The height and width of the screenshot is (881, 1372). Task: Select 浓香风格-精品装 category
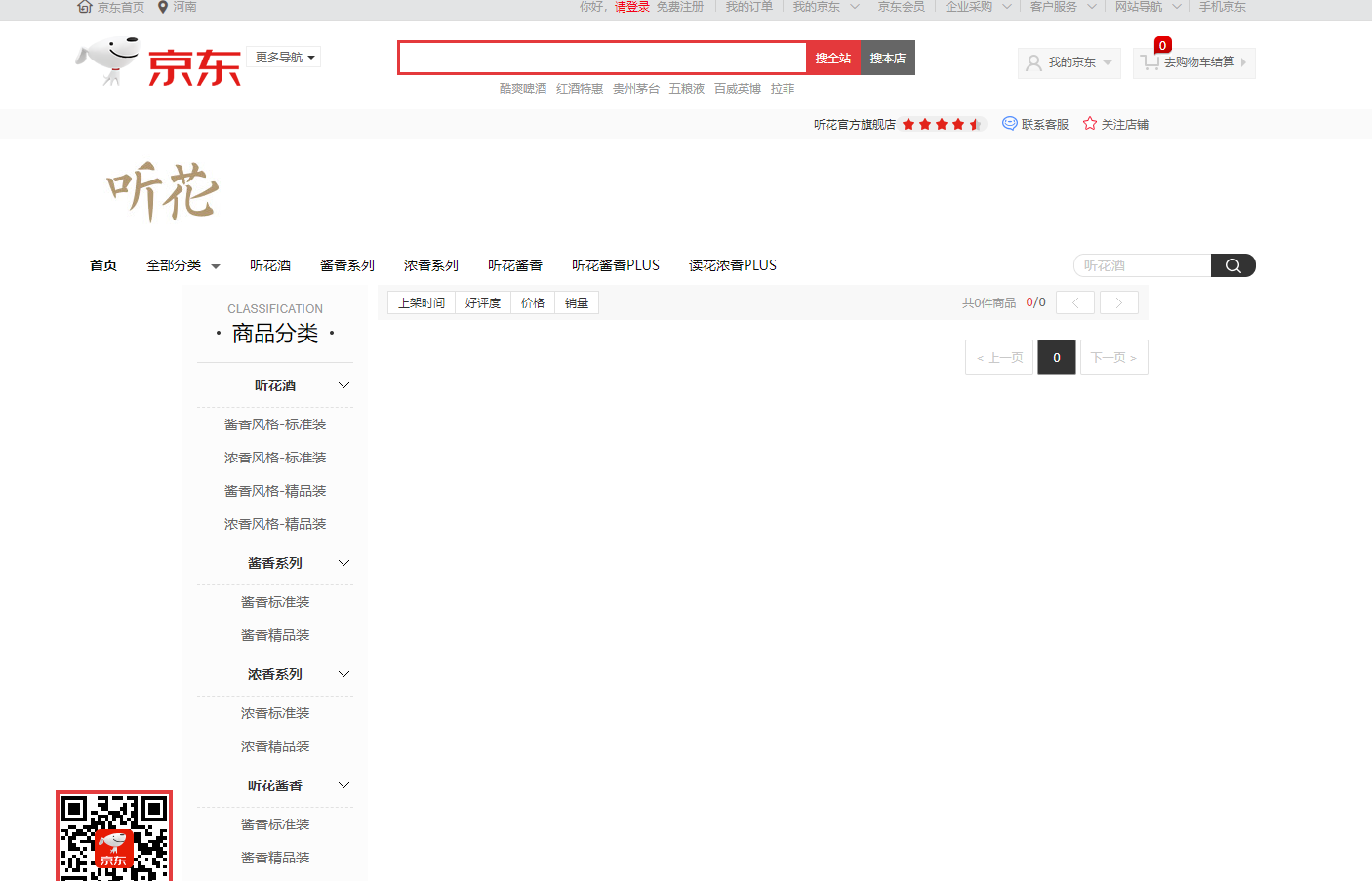click(x=275, y=524)
